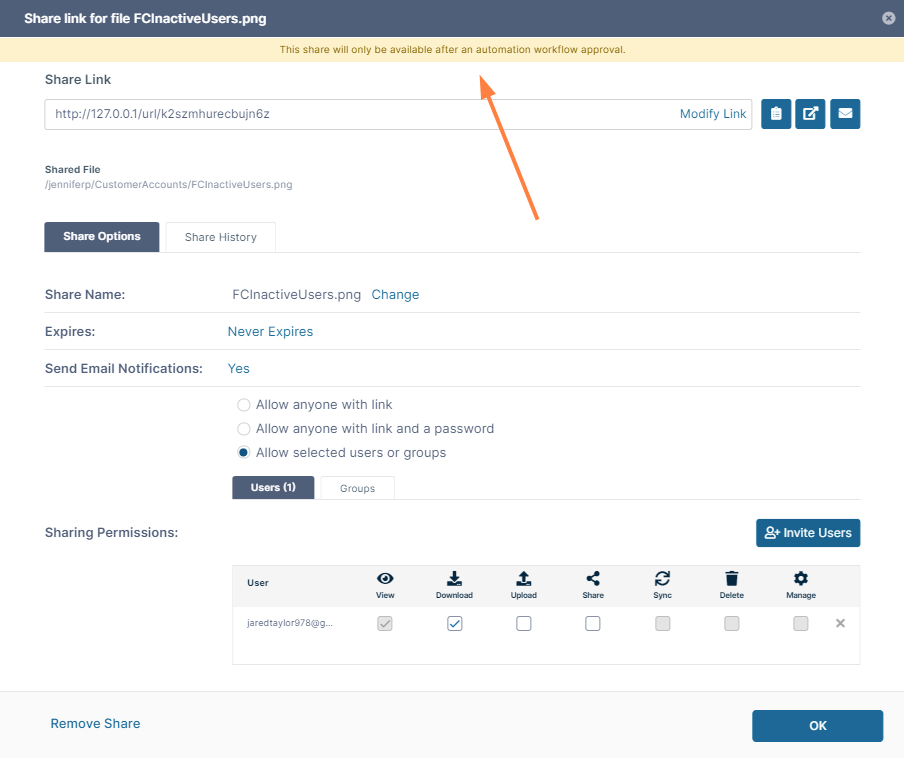Click the Invite Users button
The height and width of the screenshot is (758, 904).
[x=808, y=533]
